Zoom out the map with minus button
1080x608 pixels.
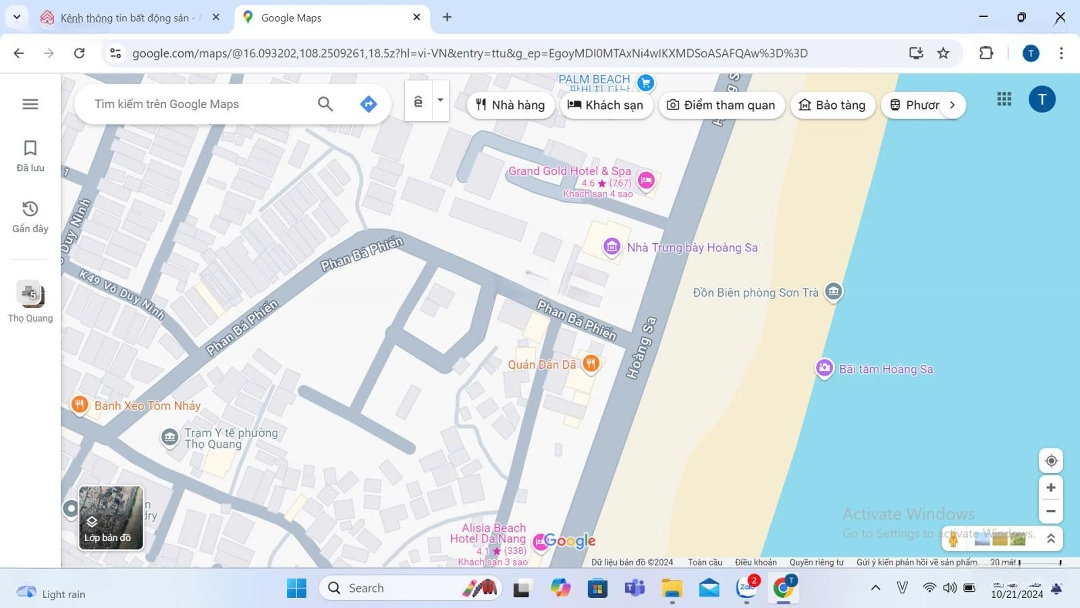(1051, 512)
